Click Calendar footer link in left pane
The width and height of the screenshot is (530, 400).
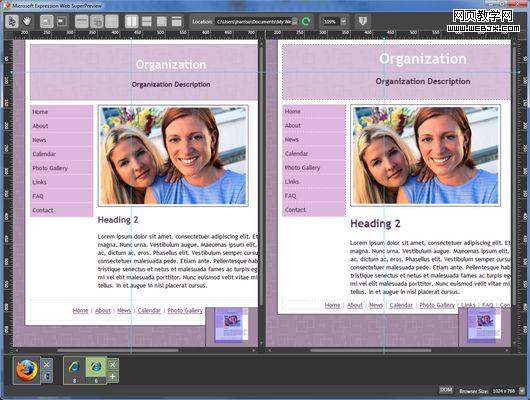(149, 311)
